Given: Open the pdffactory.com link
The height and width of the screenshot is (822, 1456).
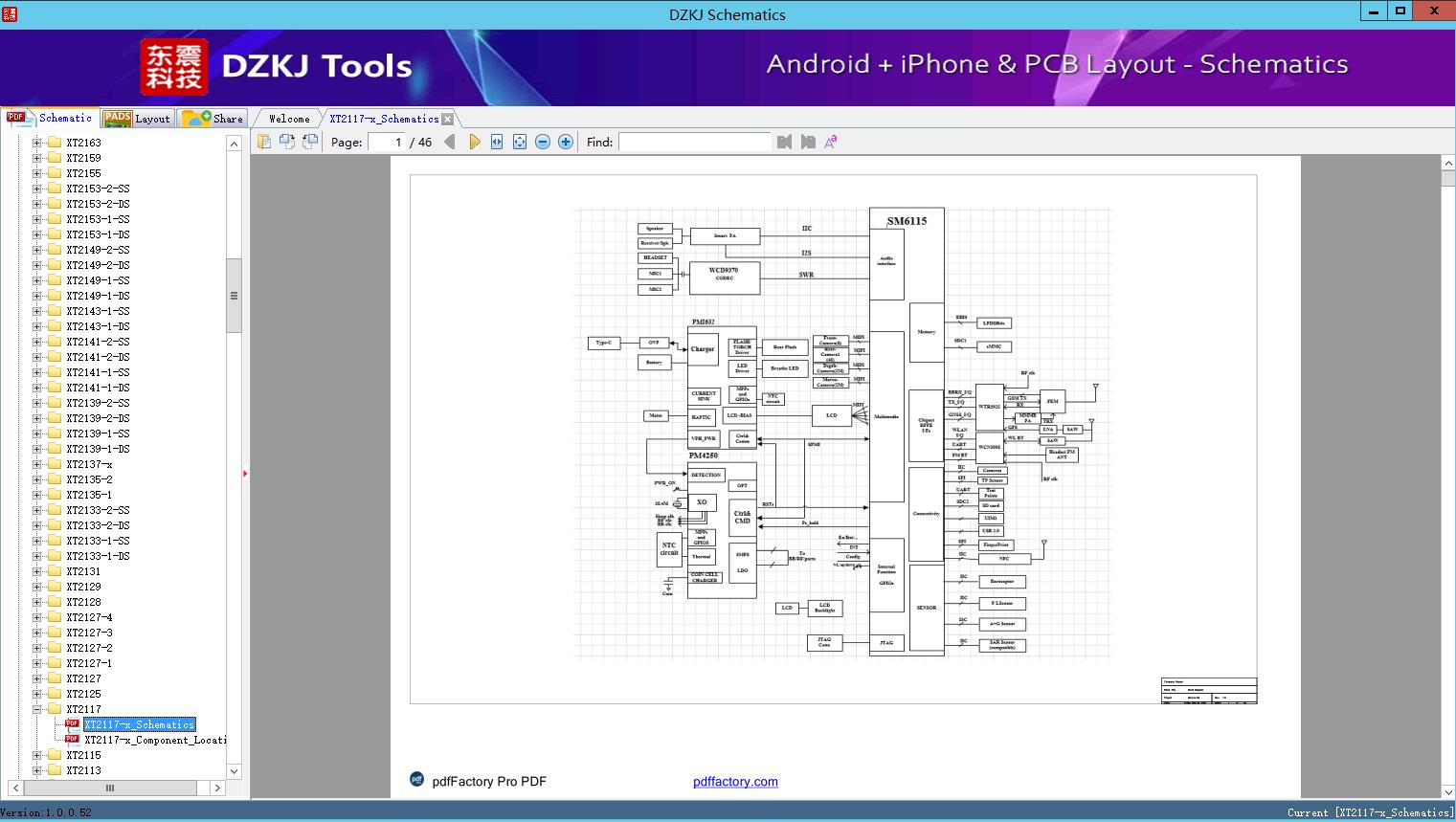Looking at the screenshot, I should pyautogui.click(x=735, y=782).
